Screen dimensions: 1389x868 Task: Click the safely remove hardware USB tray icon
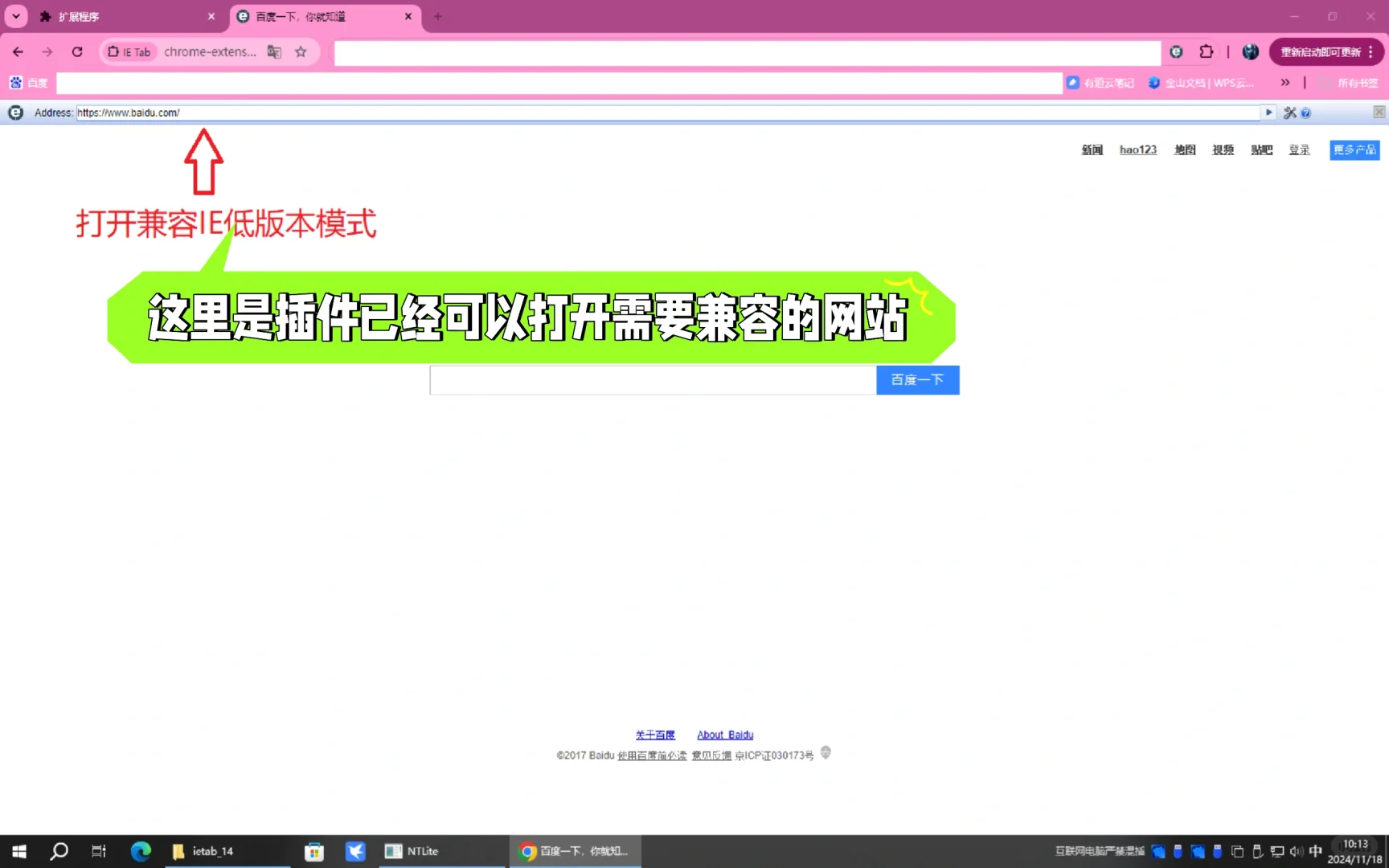pyautogui.click(x=1257, y=851)
